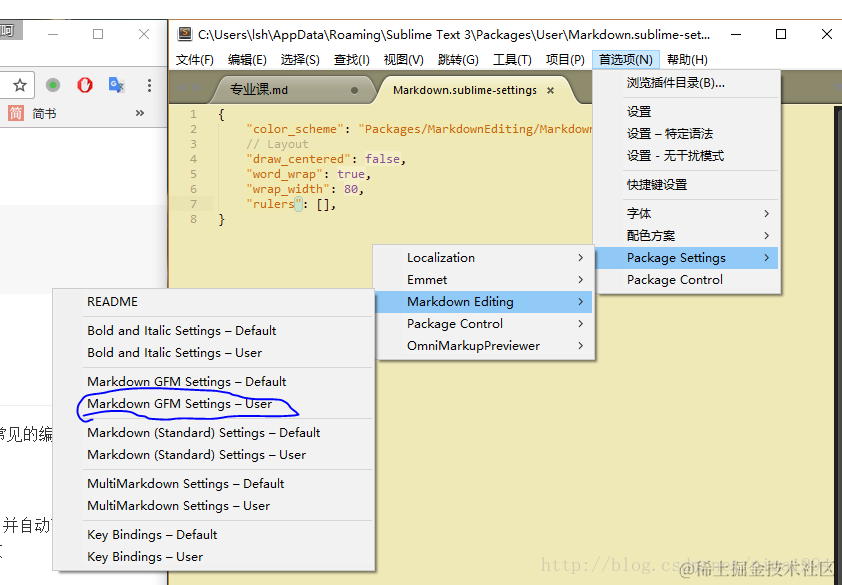
Task: Open MultiMarkdown Settings – Default
Action: (214, 484)
